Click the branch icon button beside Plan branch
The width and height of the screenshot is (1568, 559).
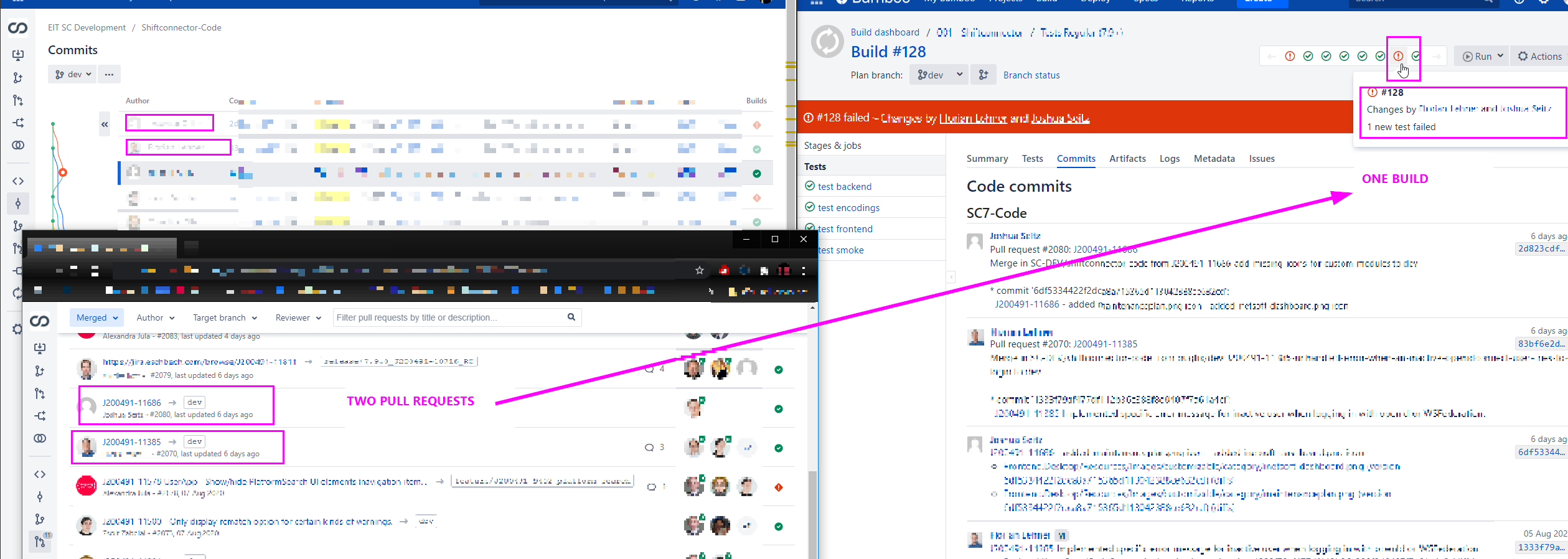984,75
